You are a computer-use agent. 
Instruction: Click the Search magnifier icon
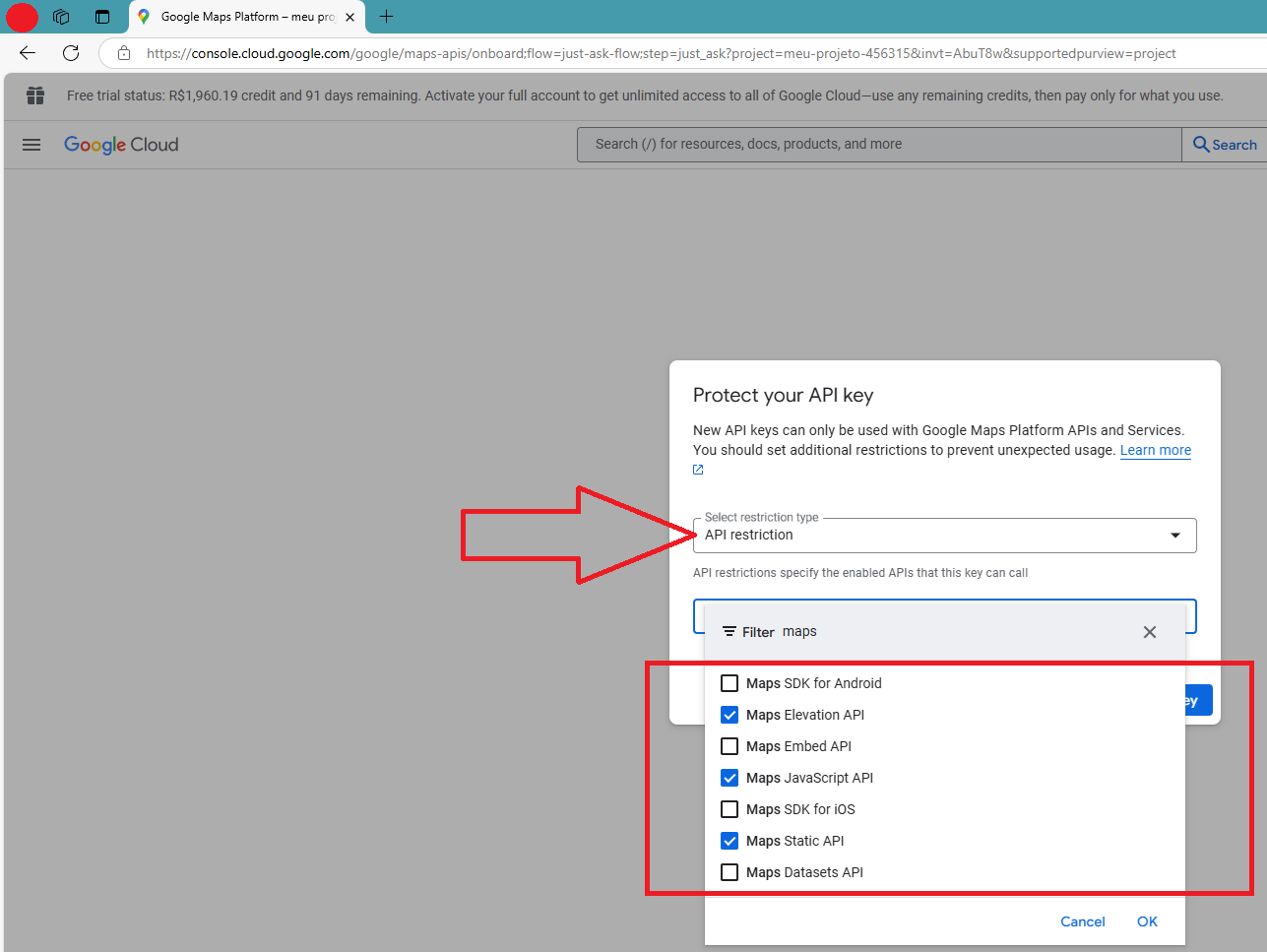point(1200,144)
